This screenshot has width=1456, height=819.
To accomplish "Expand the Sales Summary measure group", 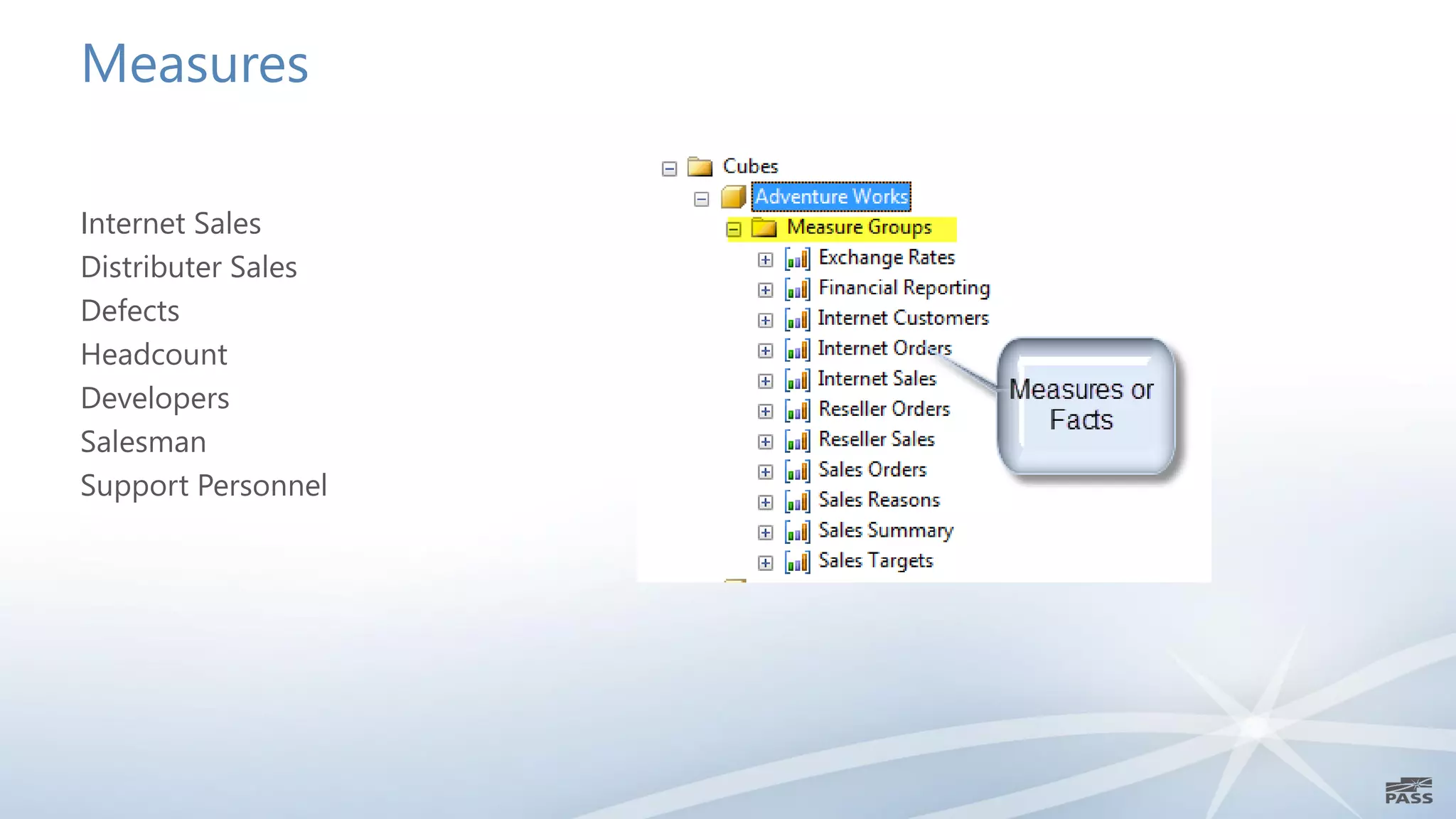I will coord(765,532).
